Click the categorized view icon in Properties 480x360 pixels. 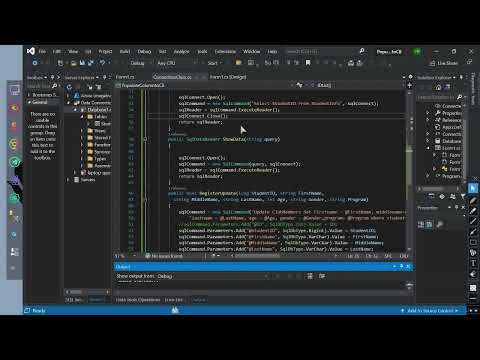(421, 225)
